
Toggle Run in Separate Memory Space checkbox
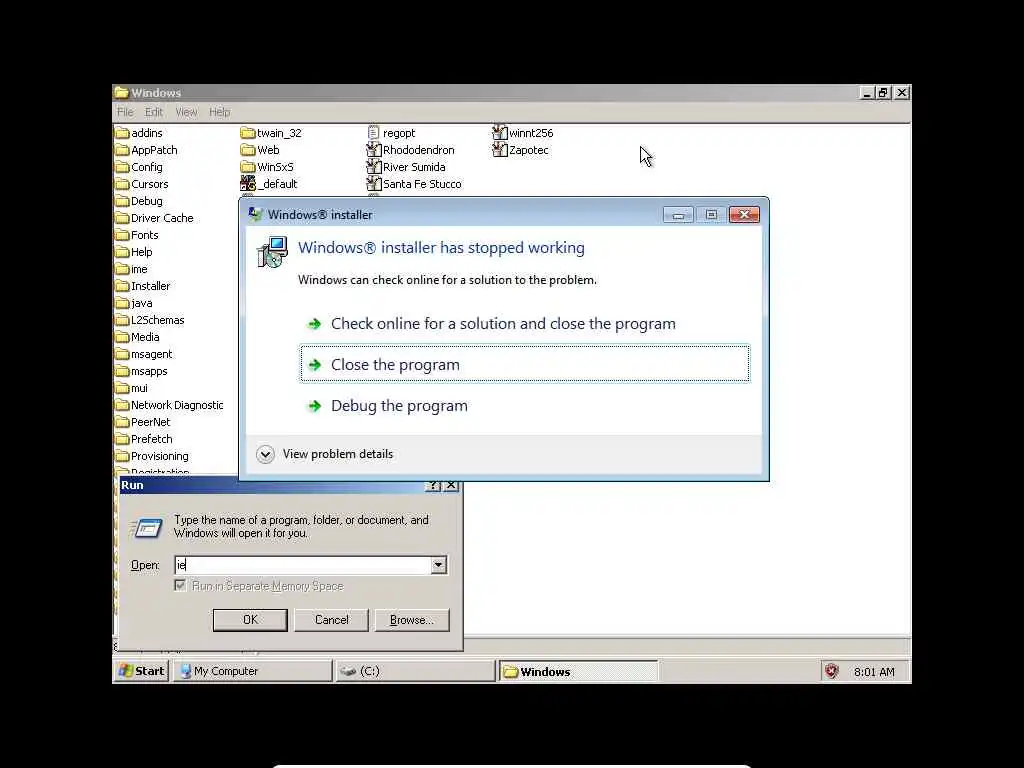[x=180, y=586]
